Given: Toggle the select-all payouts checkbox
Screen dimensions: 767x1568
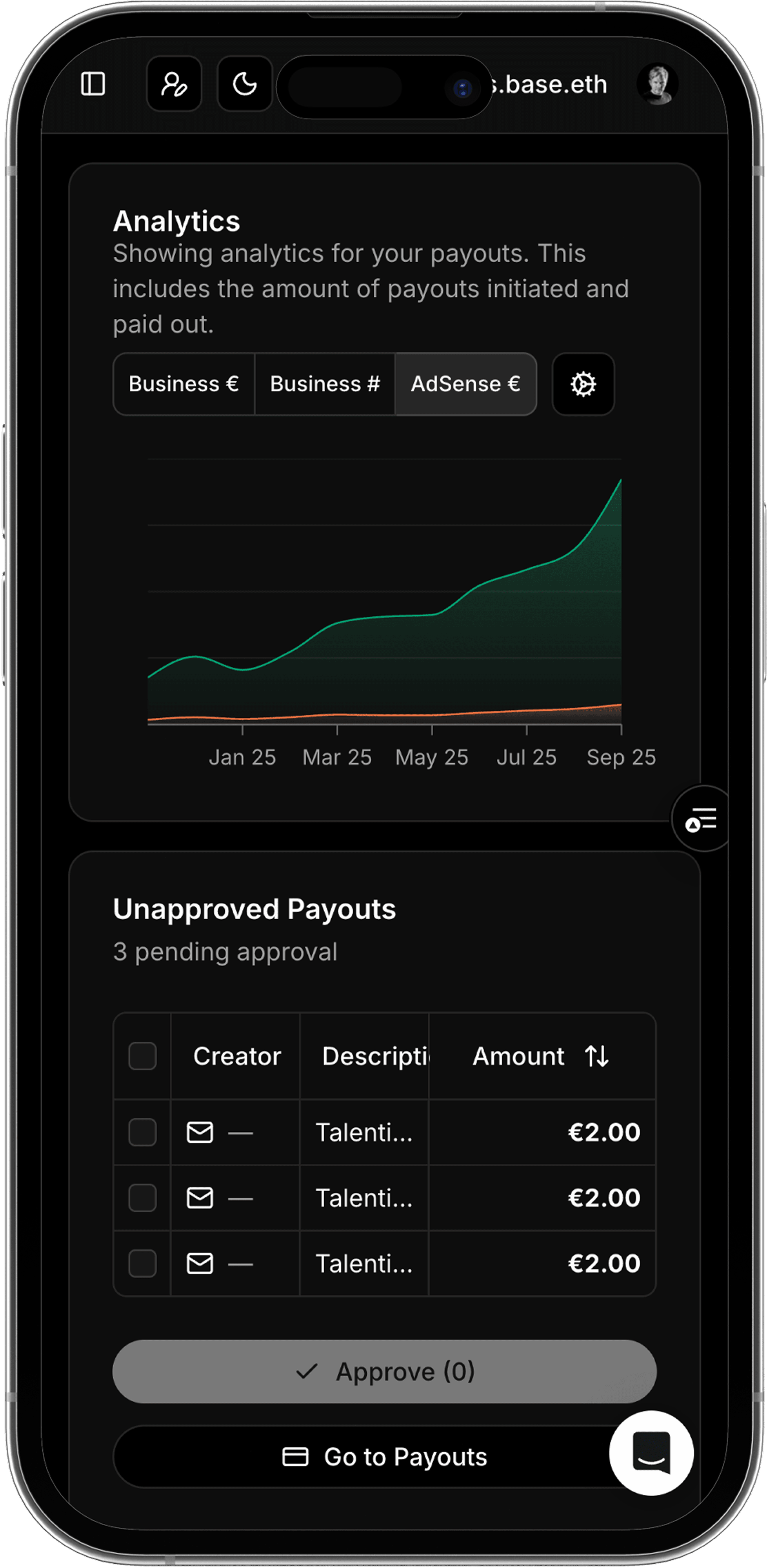Looking at the screenshot, I should pyautogui.click(x=142, y=1056).
